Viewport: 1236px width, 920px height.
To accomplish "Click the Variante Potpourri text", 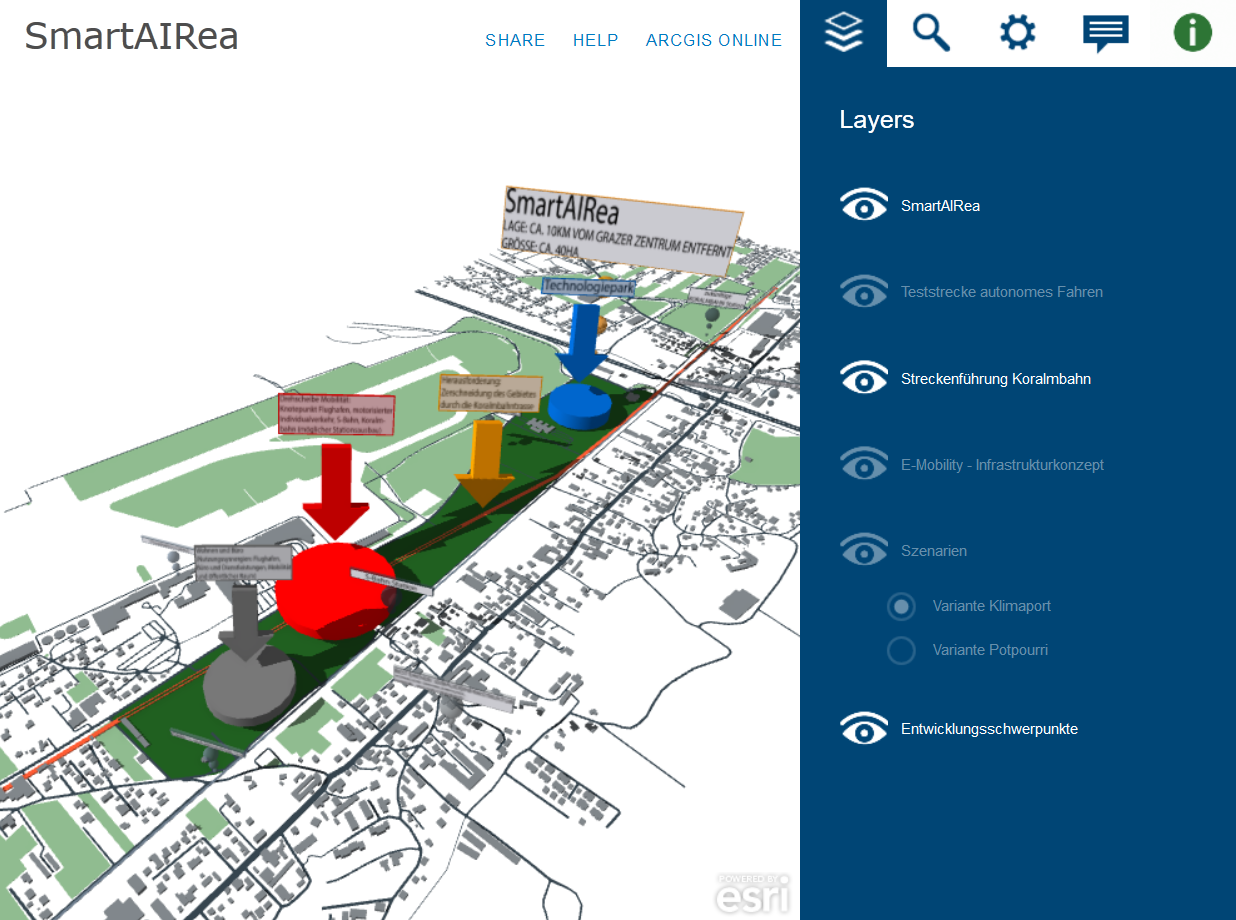I will pyautogui.click(x=990, y=650).
